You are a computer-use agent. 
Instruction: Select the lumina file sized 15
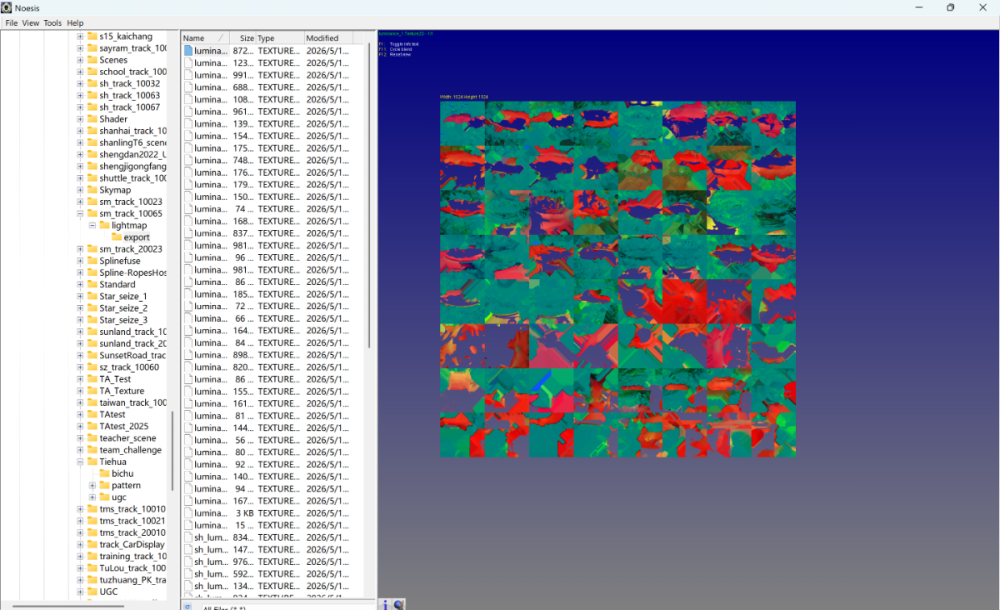pos(274,525)
